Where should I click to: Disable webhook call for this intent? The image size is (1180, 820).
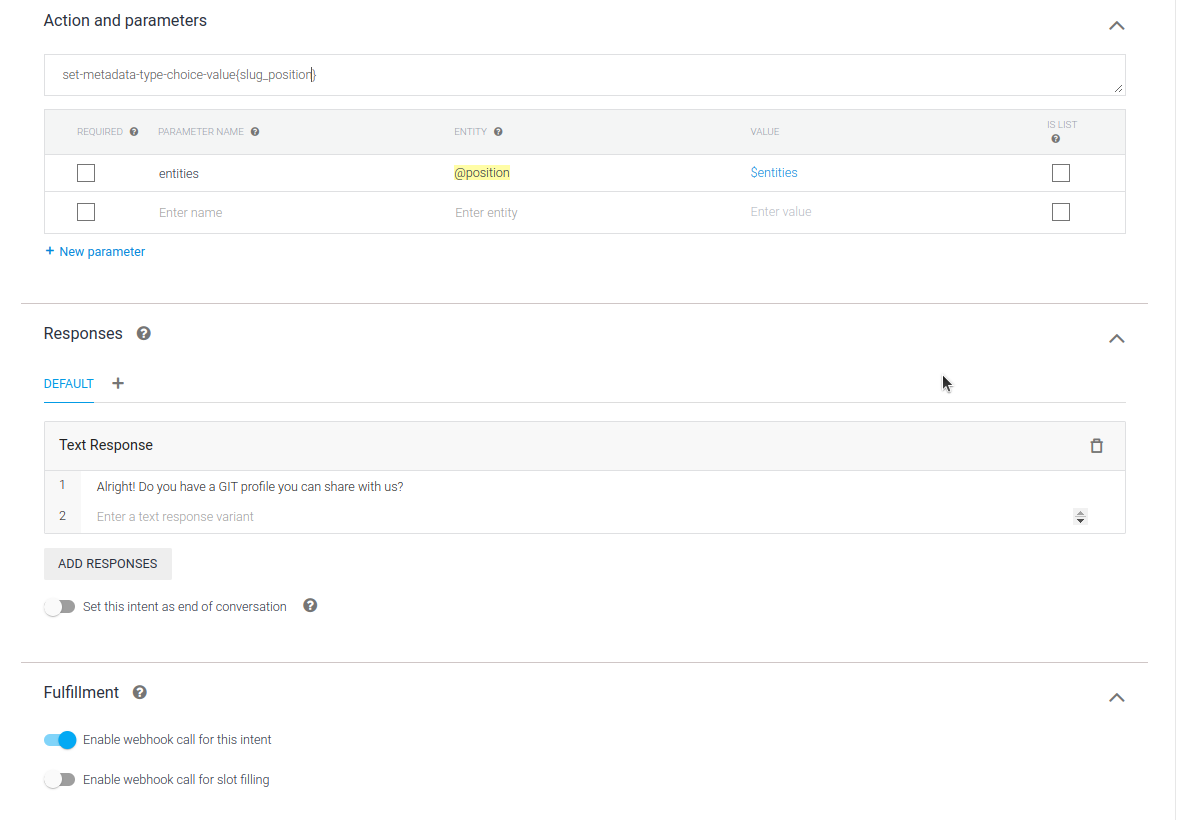60,740
